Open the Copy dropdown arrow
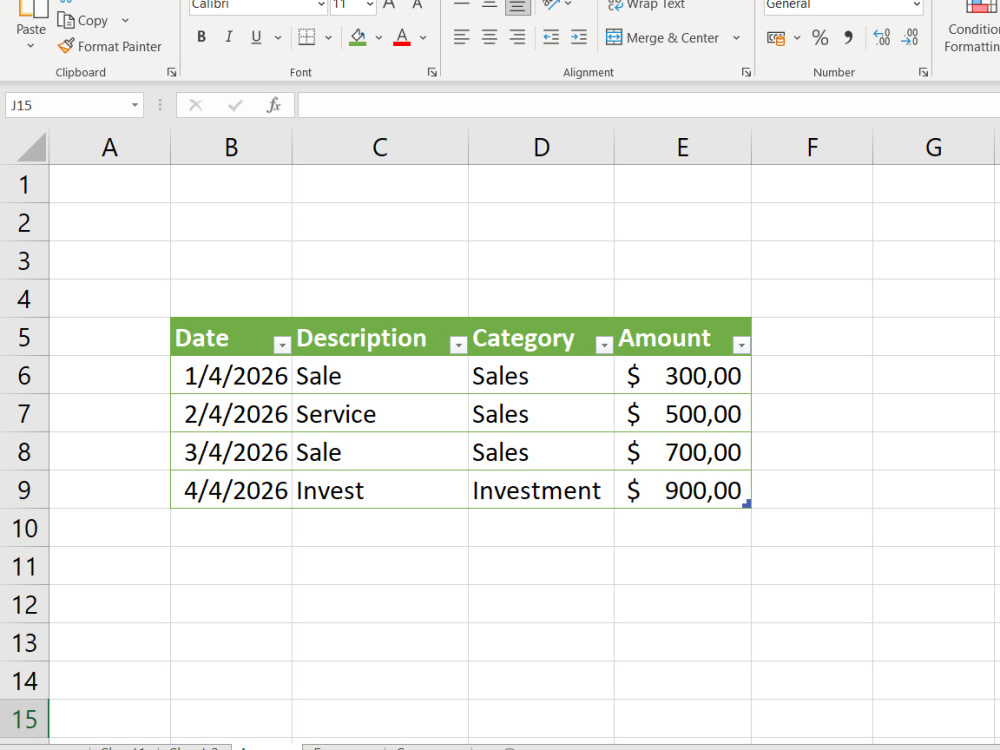1000x750 pixels. click(125, 20)
